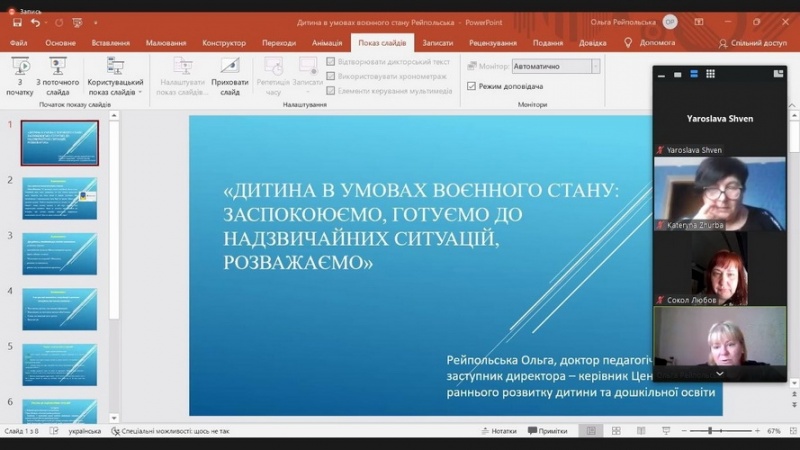Fit slide to current window
The height and width of the screenshot is (450, 800).
point(790,431)
